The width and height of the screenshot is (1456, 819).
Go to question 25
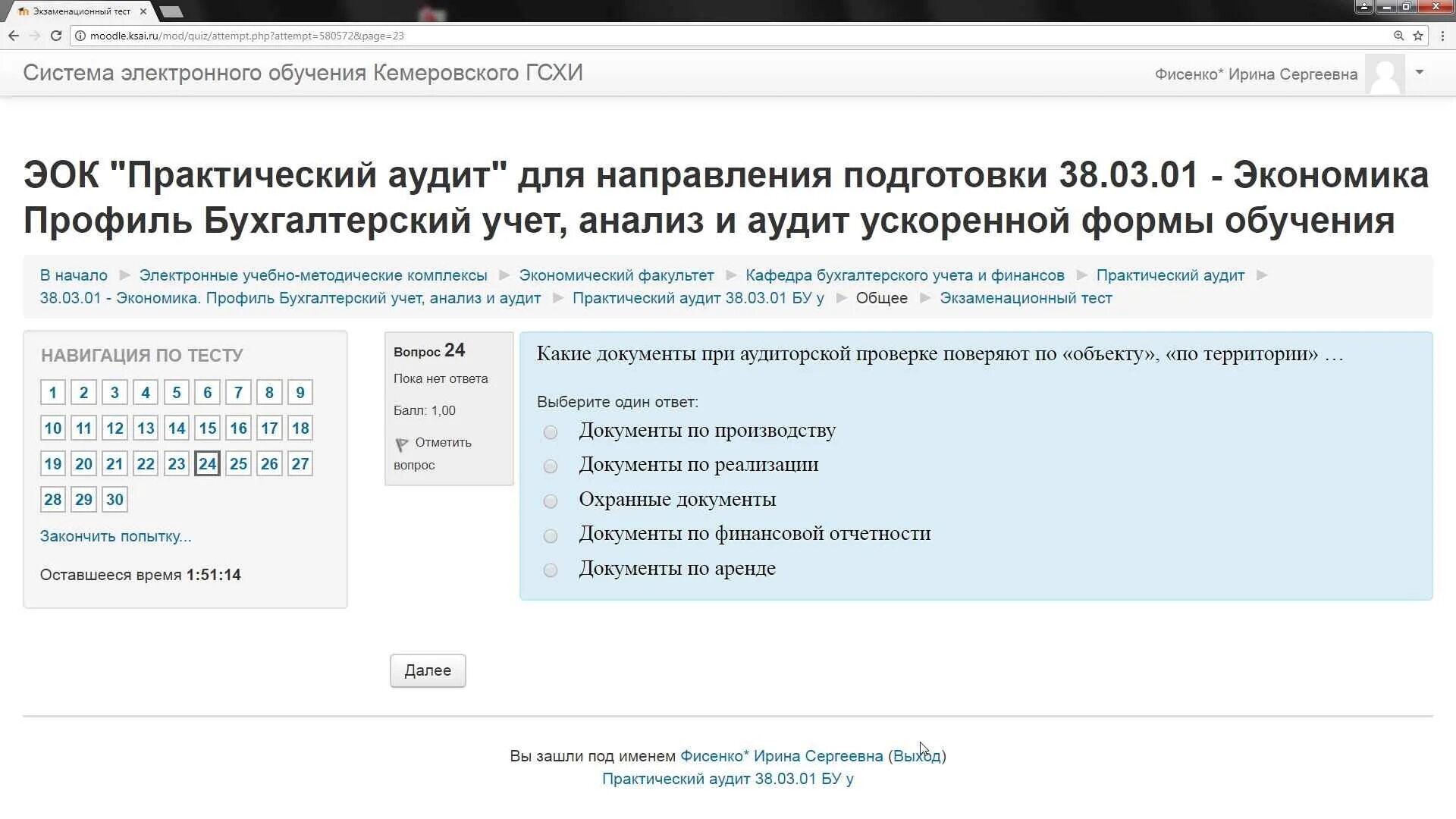[x=238, y=463]
